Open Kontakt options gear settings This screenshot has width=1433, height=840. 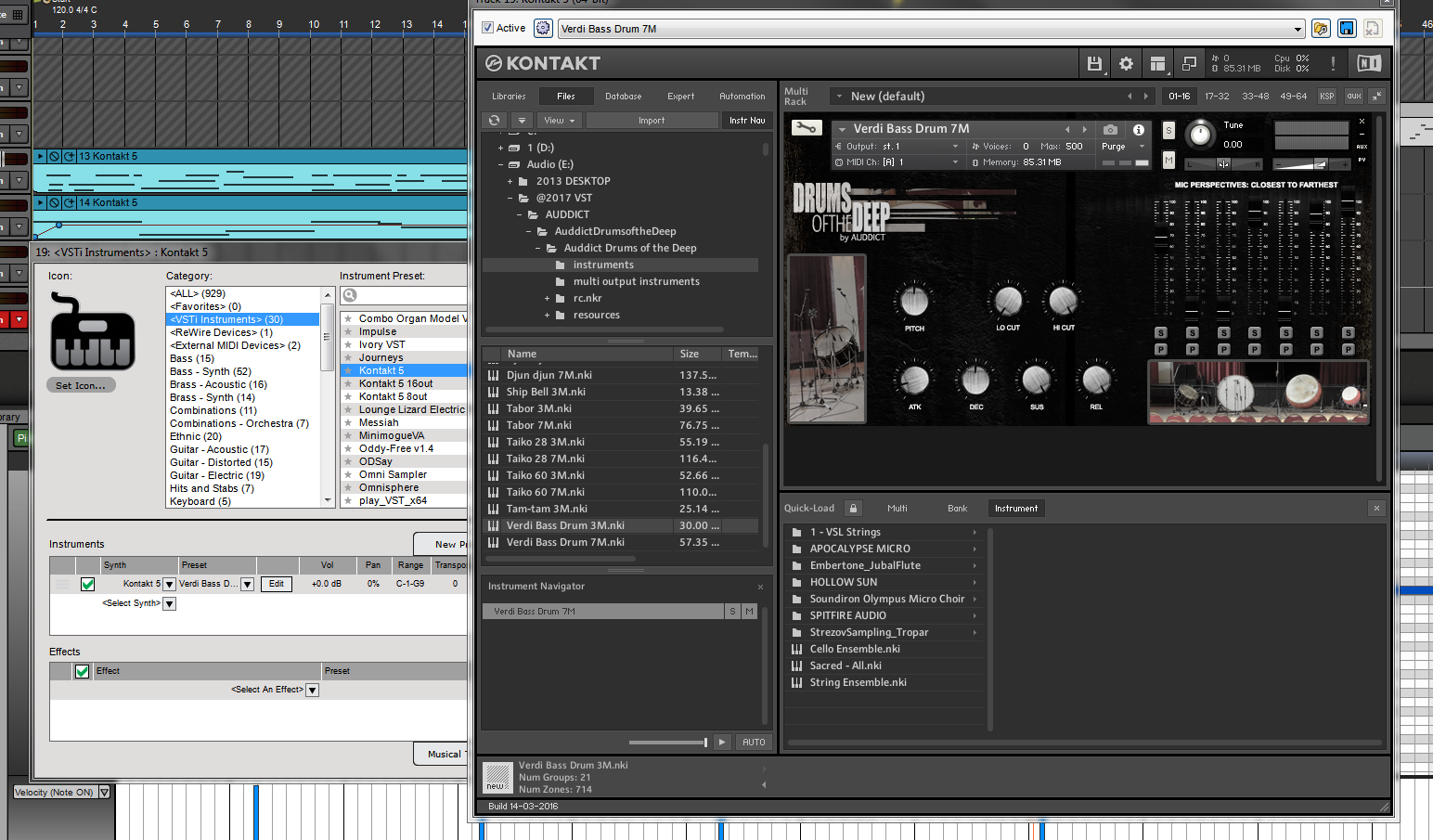(1126, 63)
